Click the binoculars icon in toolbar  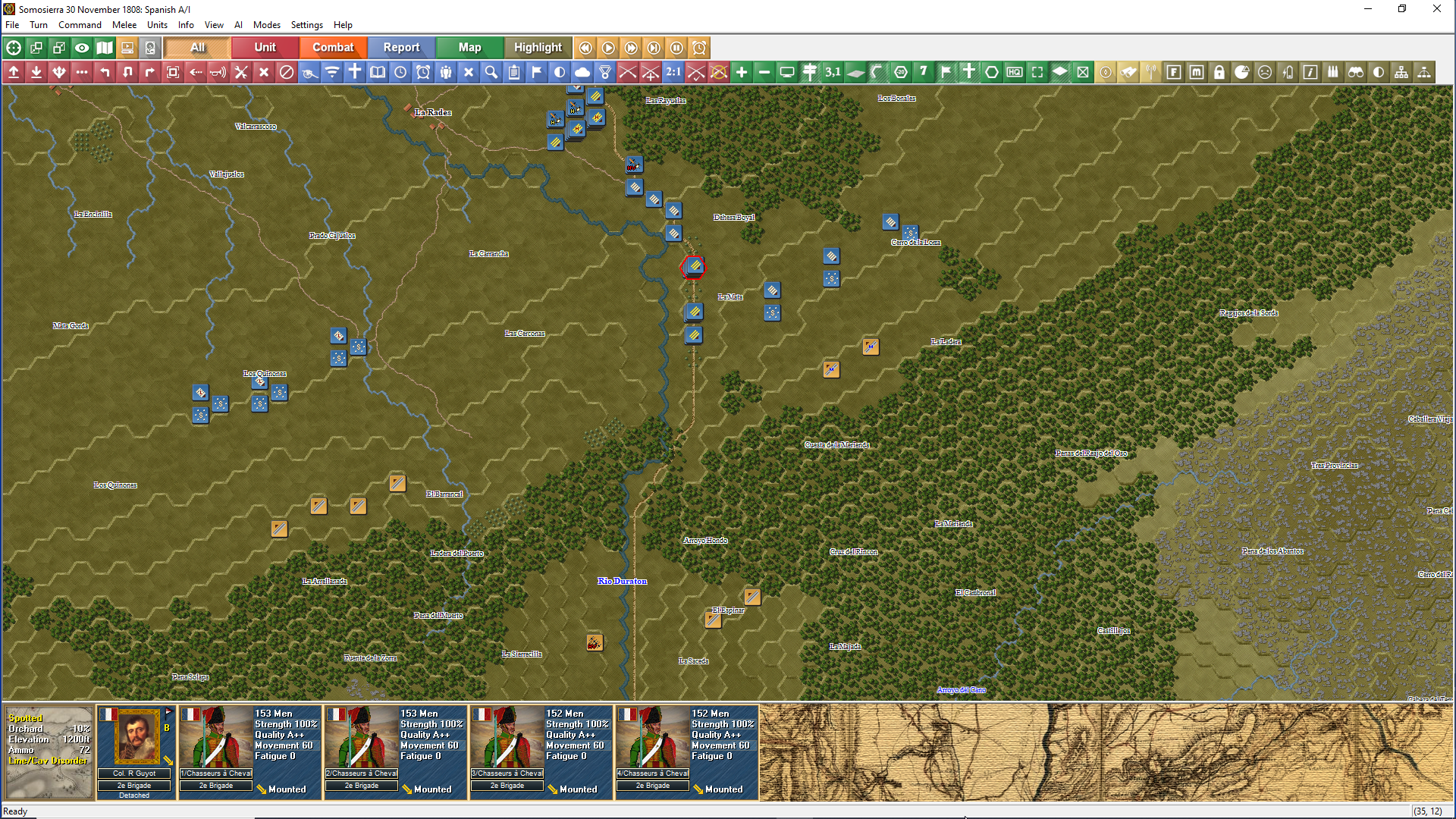click(1356, 72)
